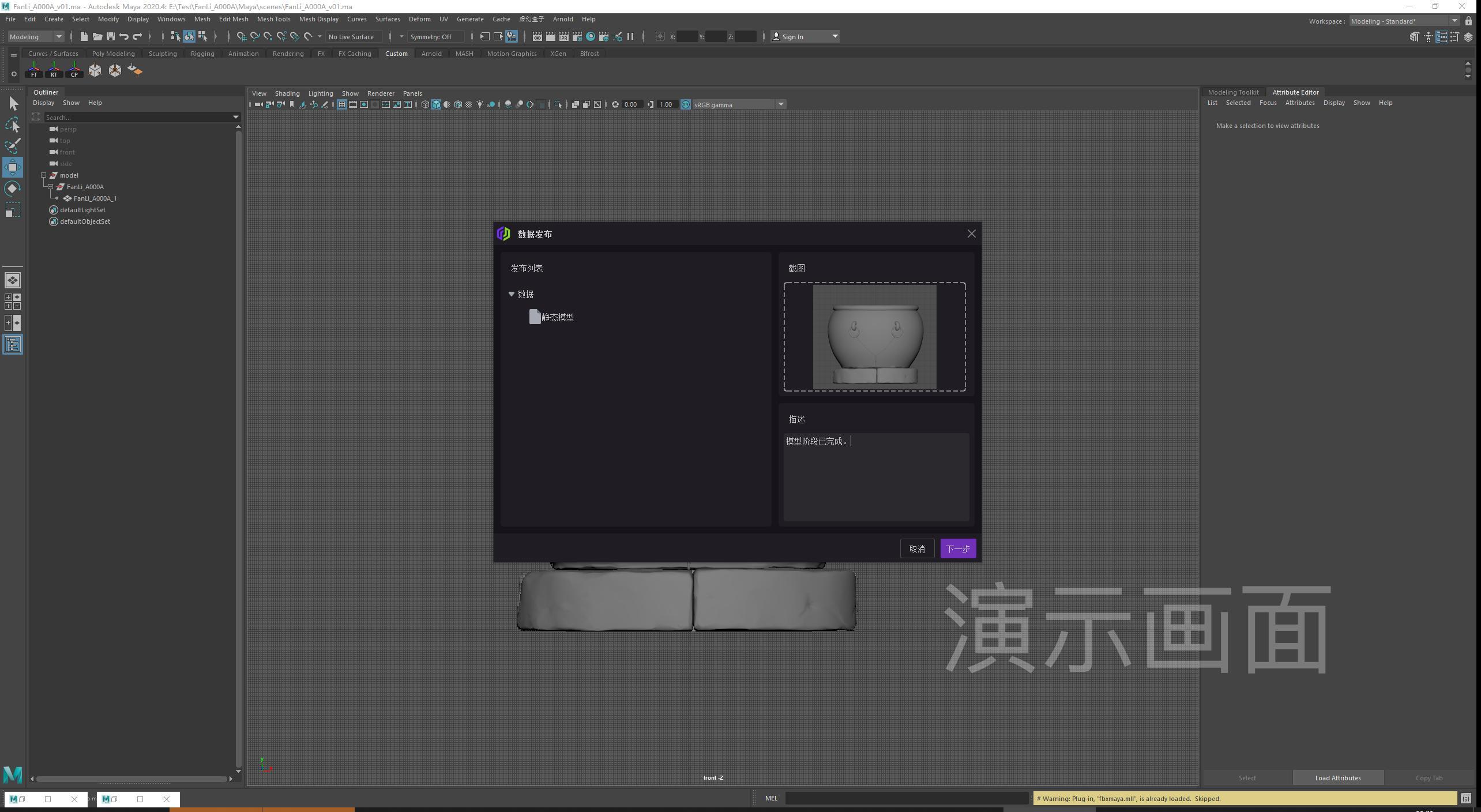The width and height of the screenshot is (1481, 812).
Task: Click the snap to grids magnet icon
Action: tap(241, 36)
